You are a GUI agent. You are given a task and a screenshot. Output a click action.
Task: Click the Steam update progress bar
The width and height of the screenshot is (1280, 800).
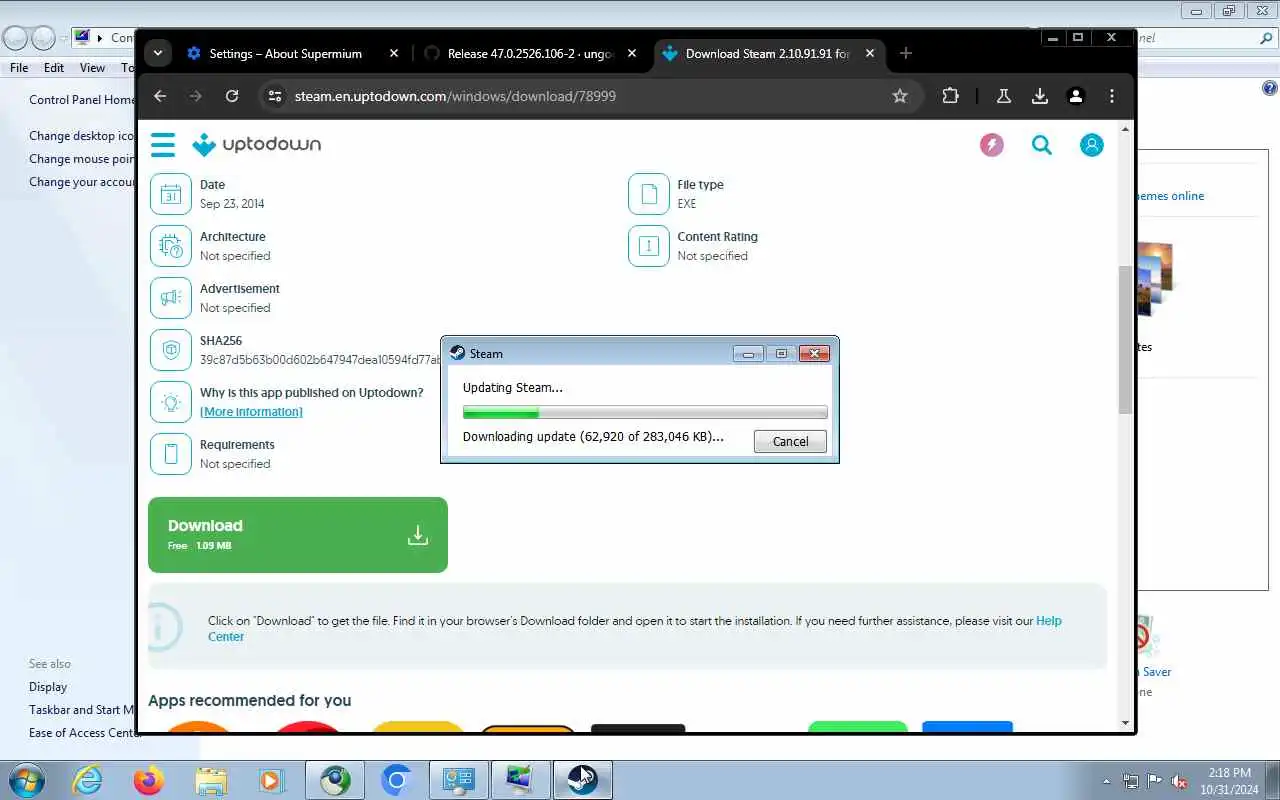click(x=645, y=412)
